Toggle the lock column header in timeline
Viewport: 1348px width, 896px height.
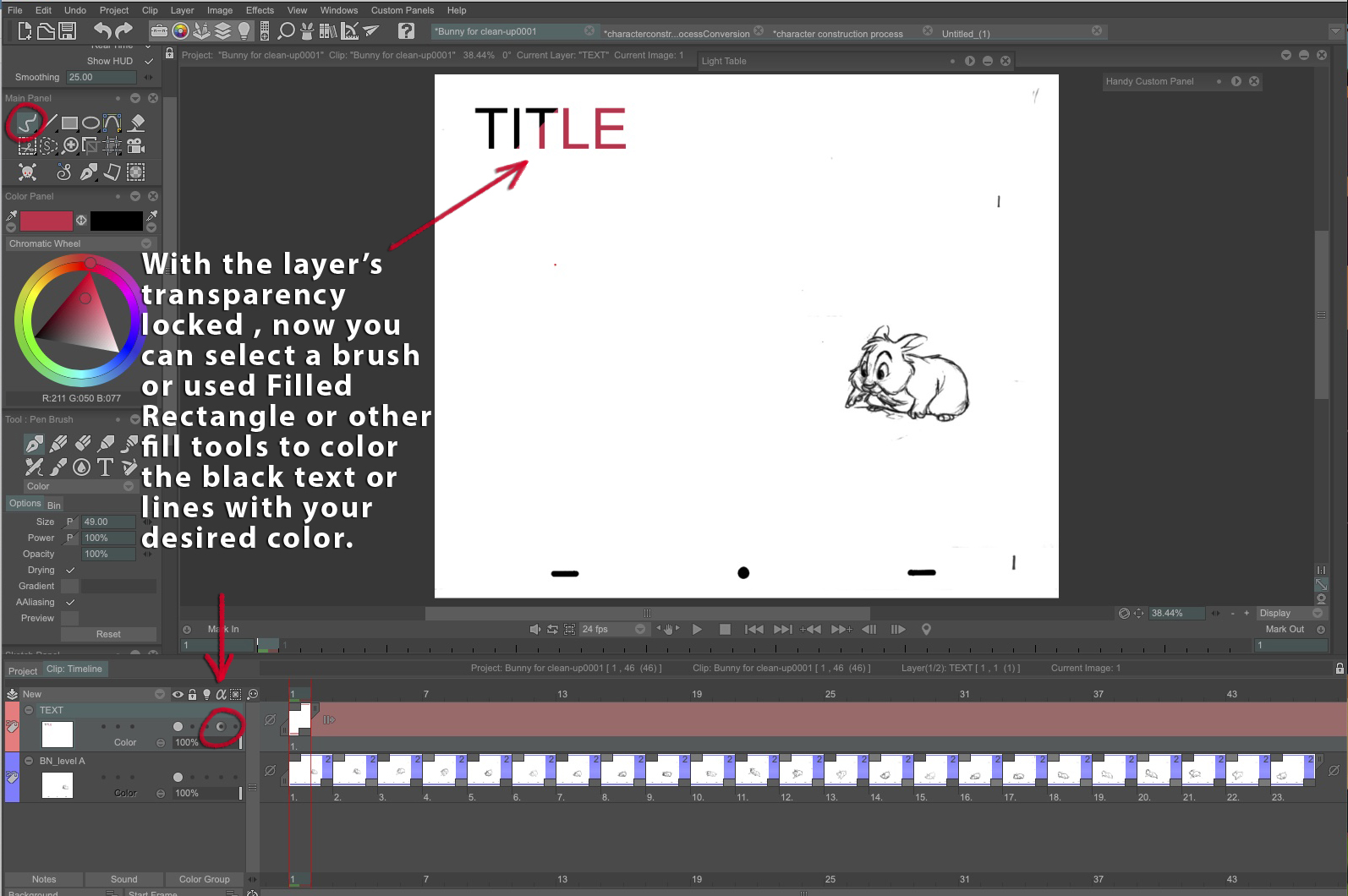coord(193,695)
